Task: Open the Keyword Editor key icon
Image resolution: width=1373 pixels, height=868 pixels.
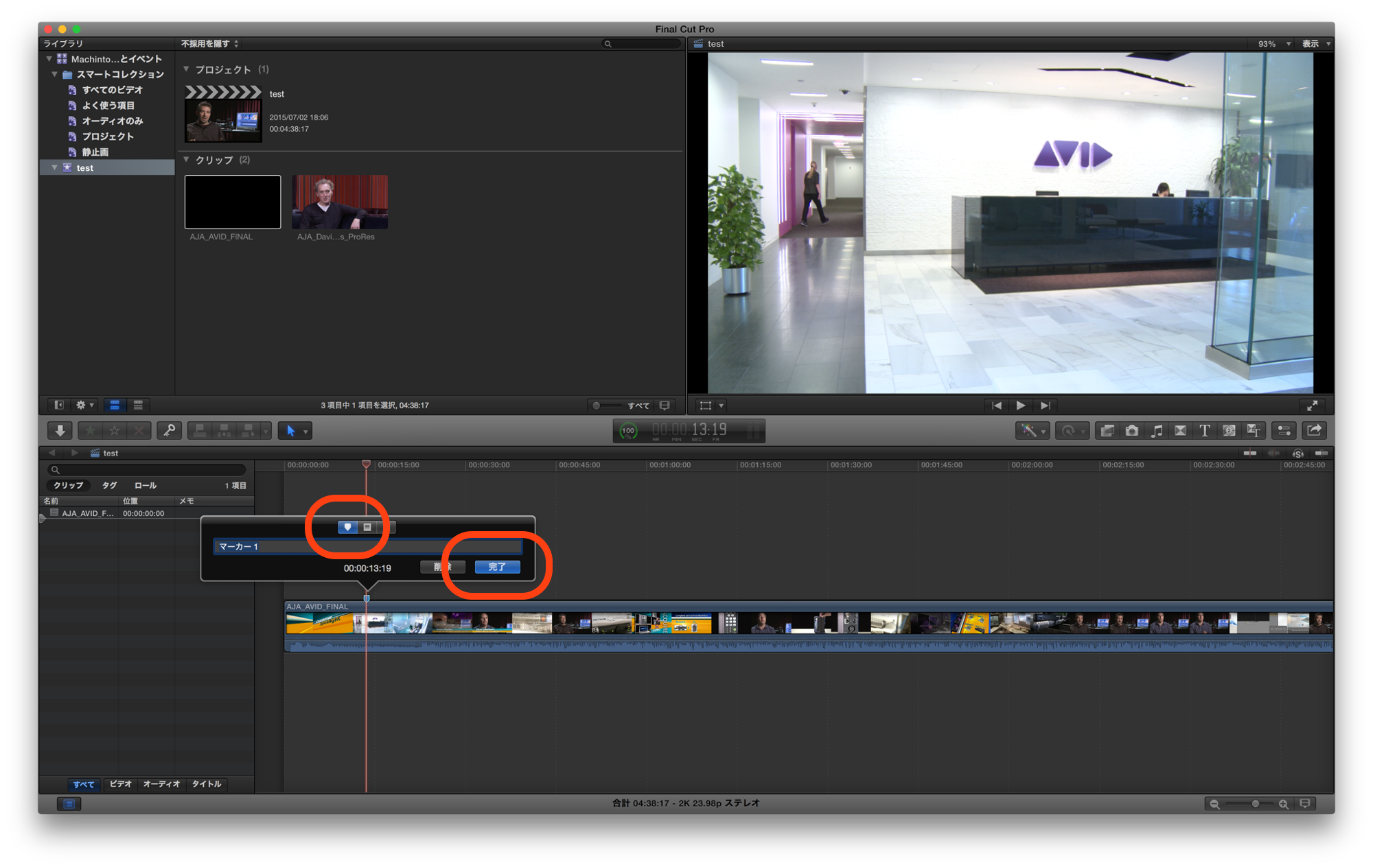Action: (169, 431)
